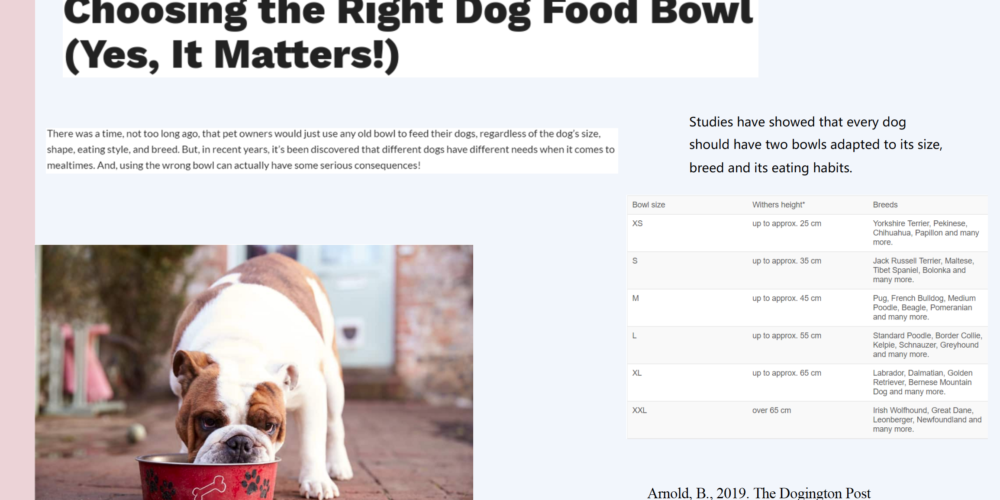This screenshot has height=500, width=1000.
Task: Click the 'Breeds' column header
Action: pos(885,205)
